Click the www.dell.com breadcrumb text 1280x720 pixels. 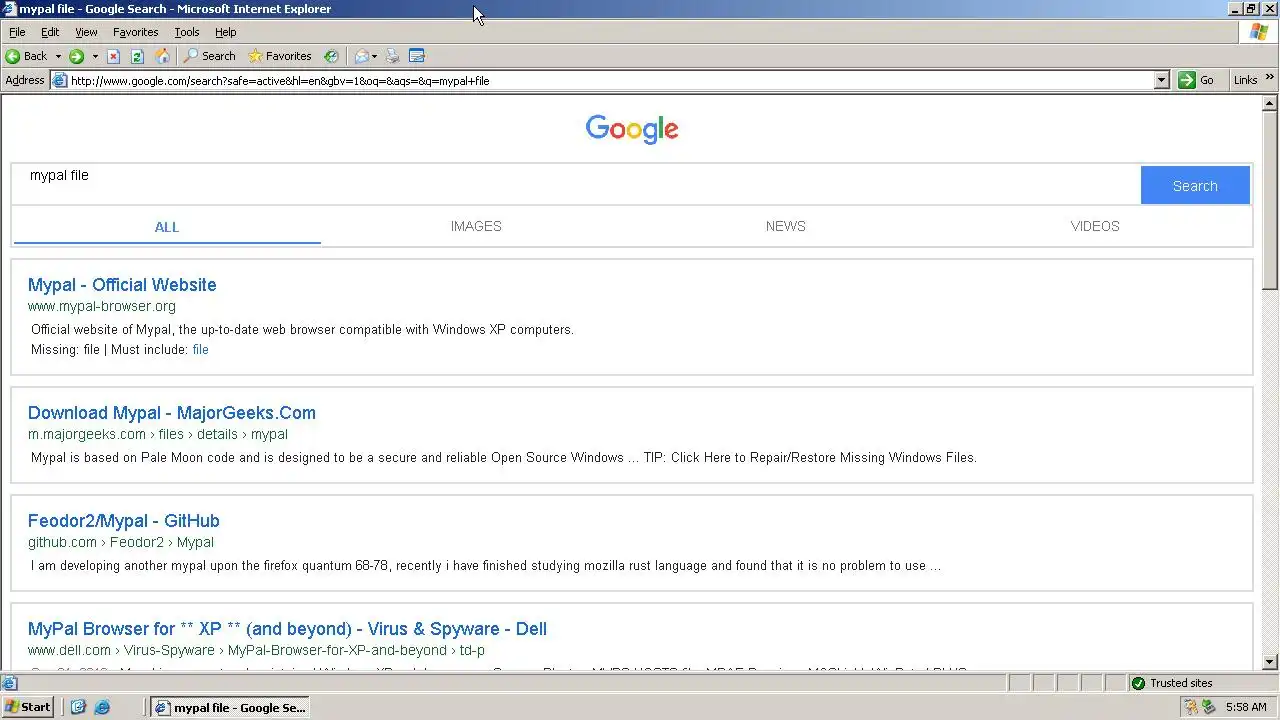[x=256, y=651]
